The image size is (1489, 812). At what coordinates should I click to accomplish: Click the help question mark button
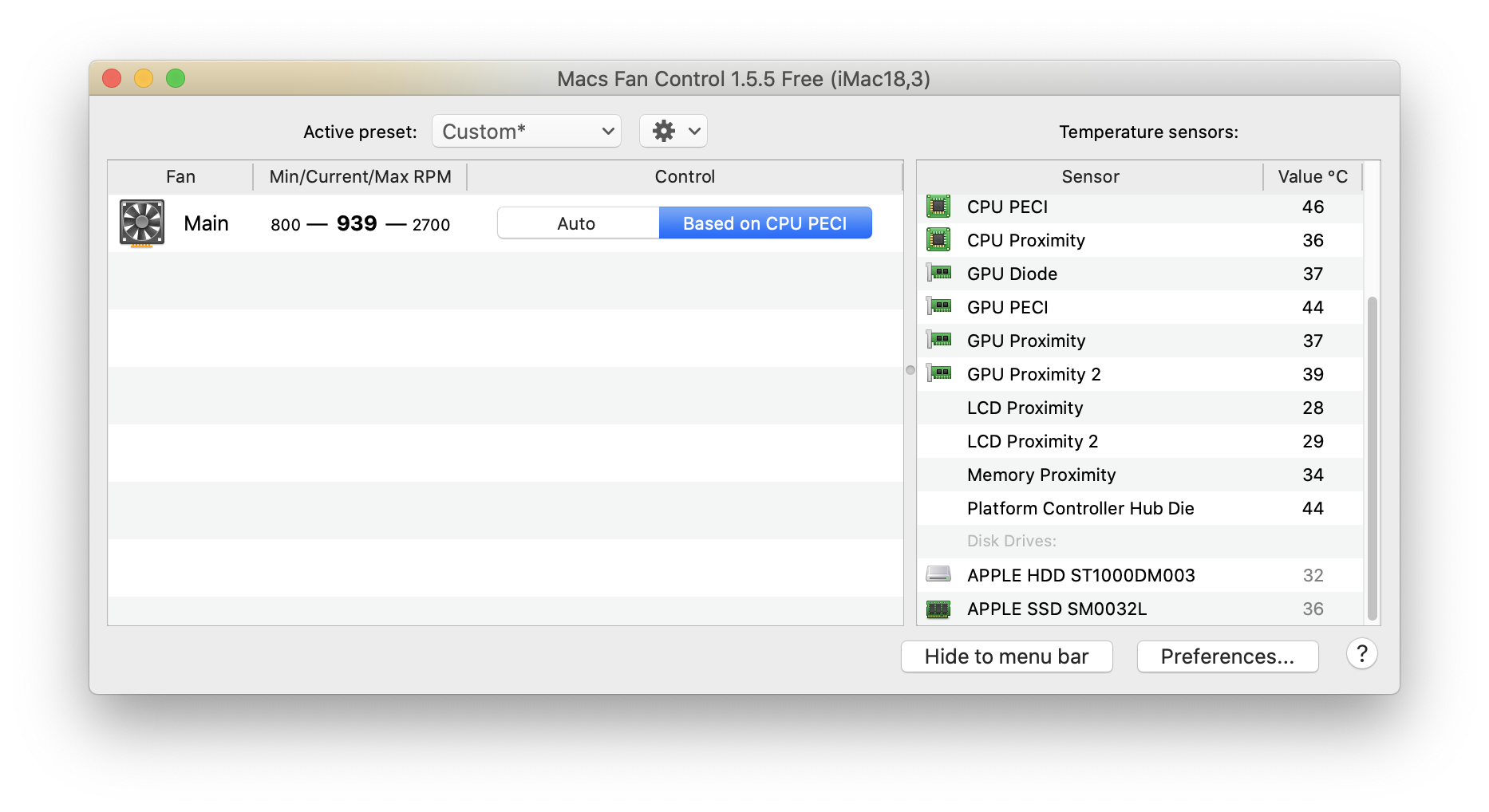[x=1361, y=655]
